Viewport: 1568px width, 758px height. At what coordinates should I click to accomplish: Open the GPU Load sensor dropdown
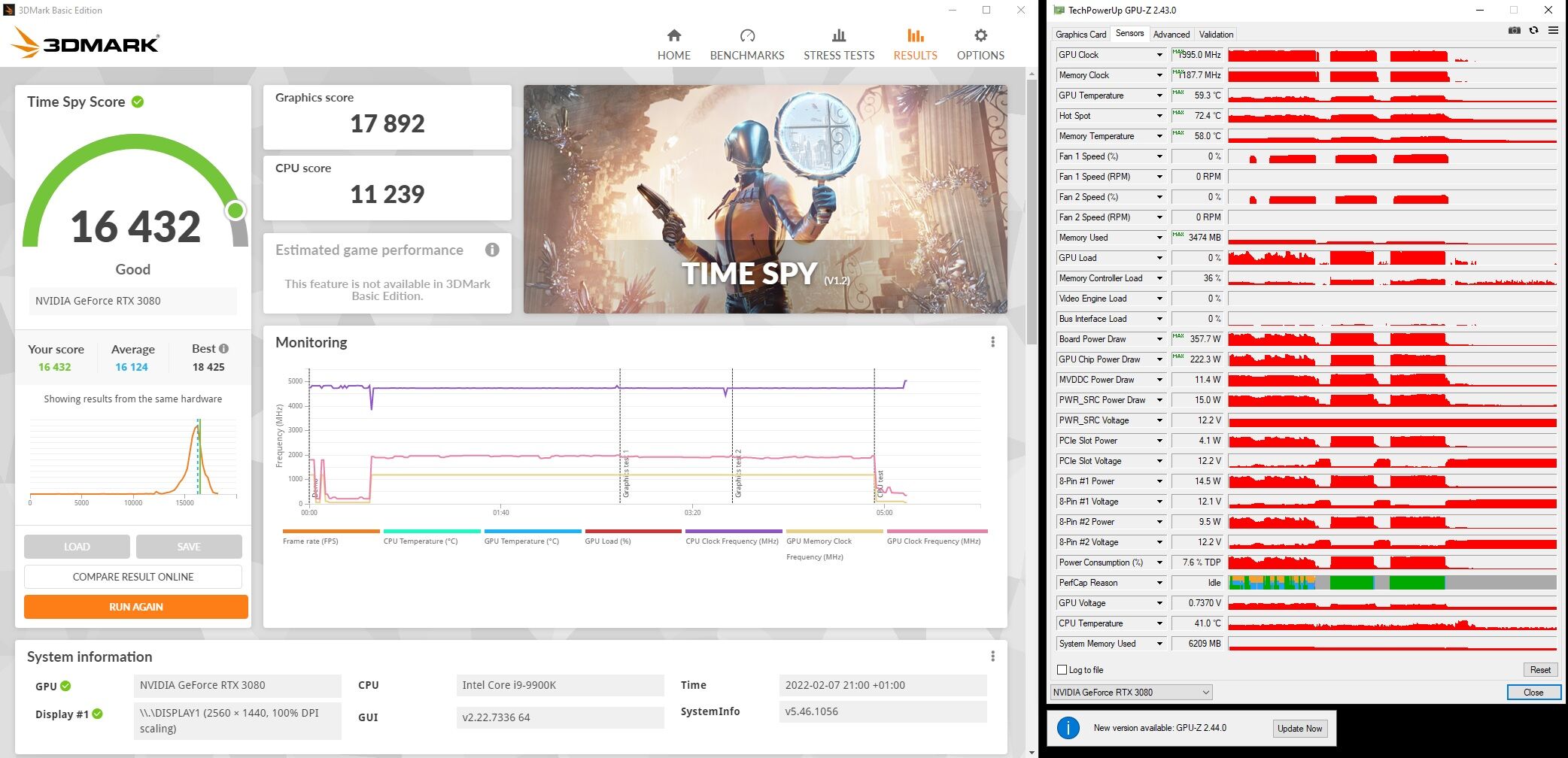1159,258
